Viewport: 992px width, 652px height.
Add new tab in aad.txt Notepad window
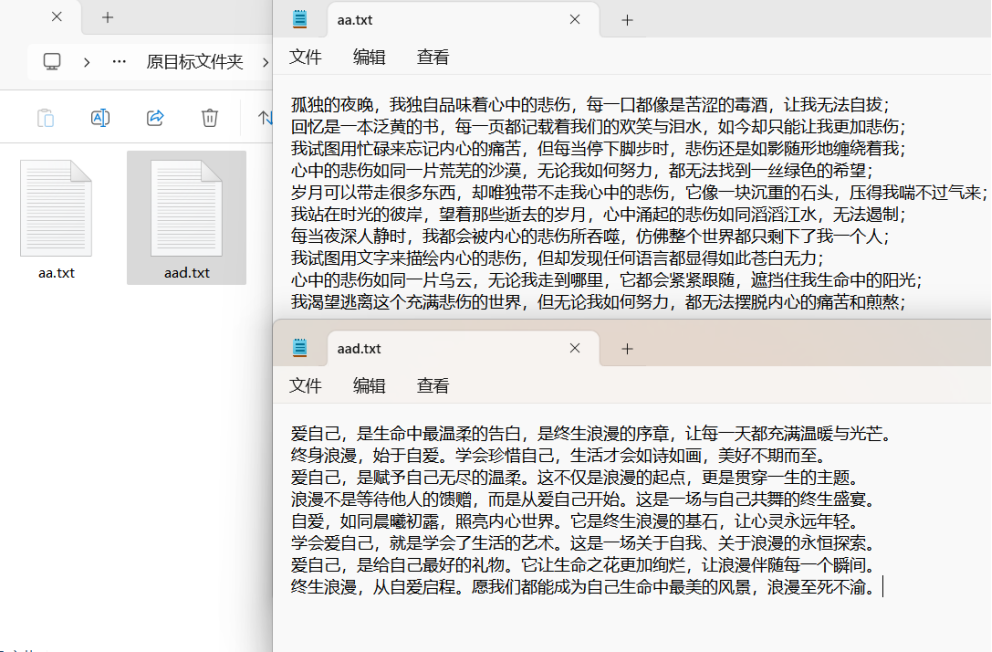[x=627, y=349]
